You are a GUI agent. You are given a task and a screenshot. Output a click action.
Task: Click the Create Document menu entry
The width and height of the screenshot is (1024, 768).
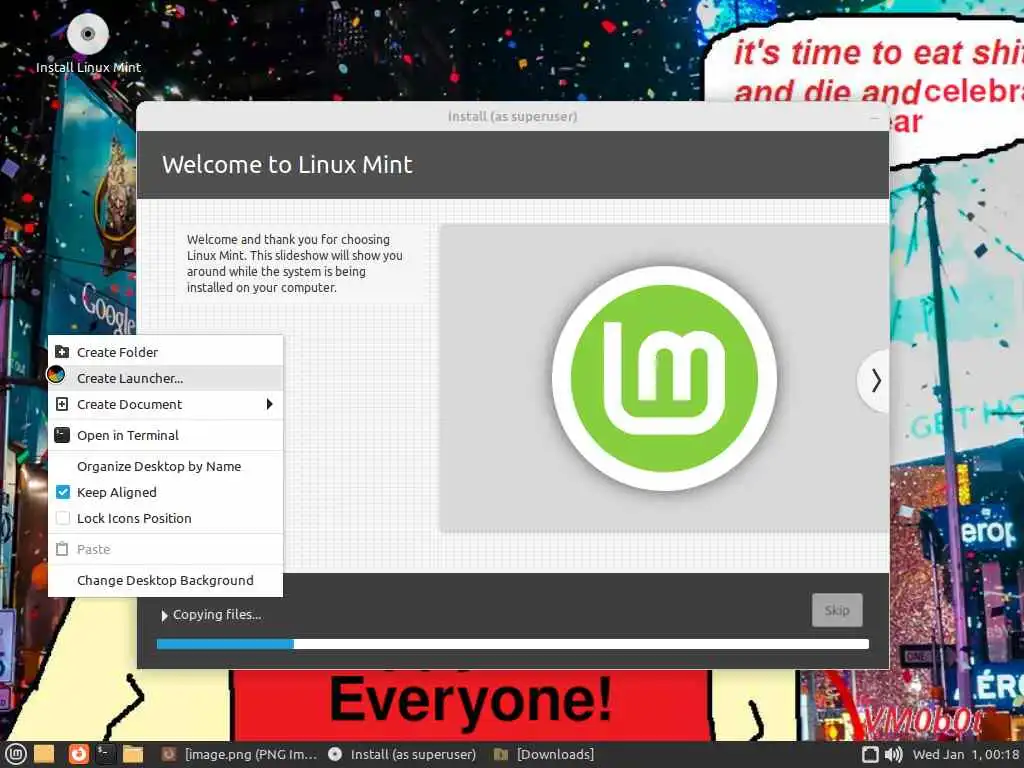(165, 404)
